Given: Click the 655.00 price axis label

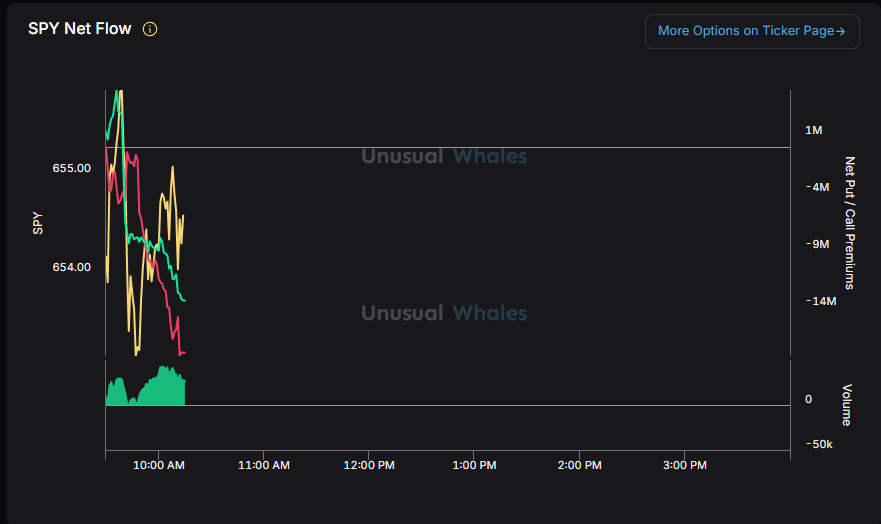Looking at the screenshot, I should click(x=71, y=168).
